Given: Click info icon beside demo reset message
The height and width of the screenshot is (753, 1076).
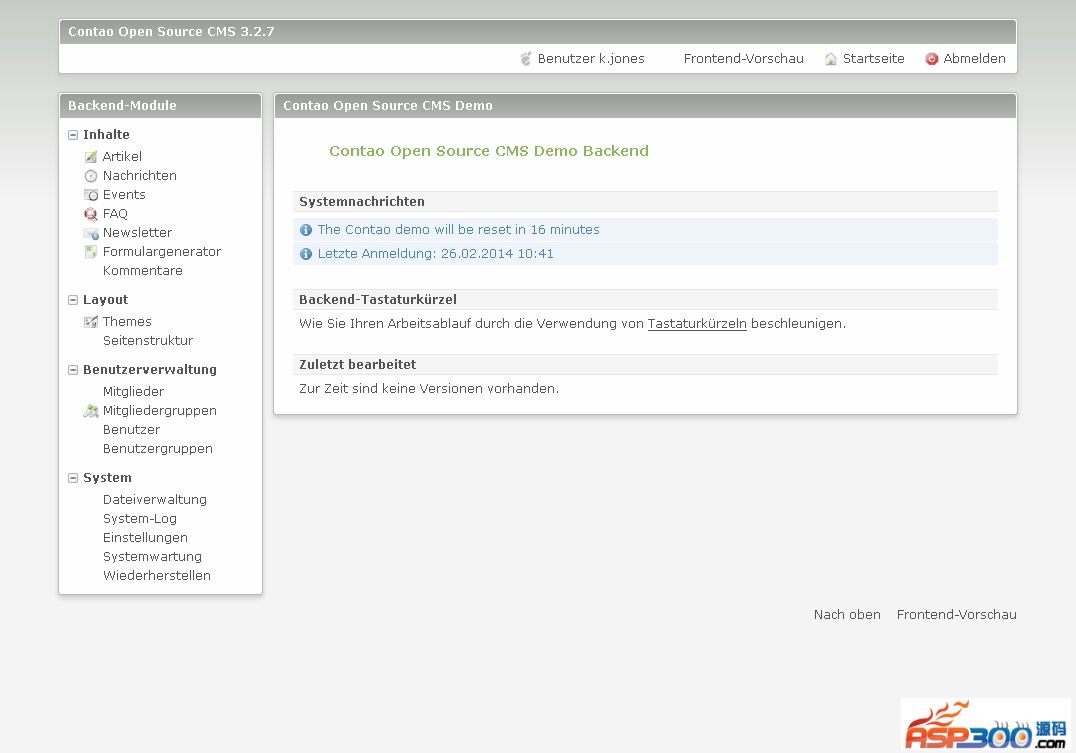Looking at the screenshot, I should click(306, 230).
